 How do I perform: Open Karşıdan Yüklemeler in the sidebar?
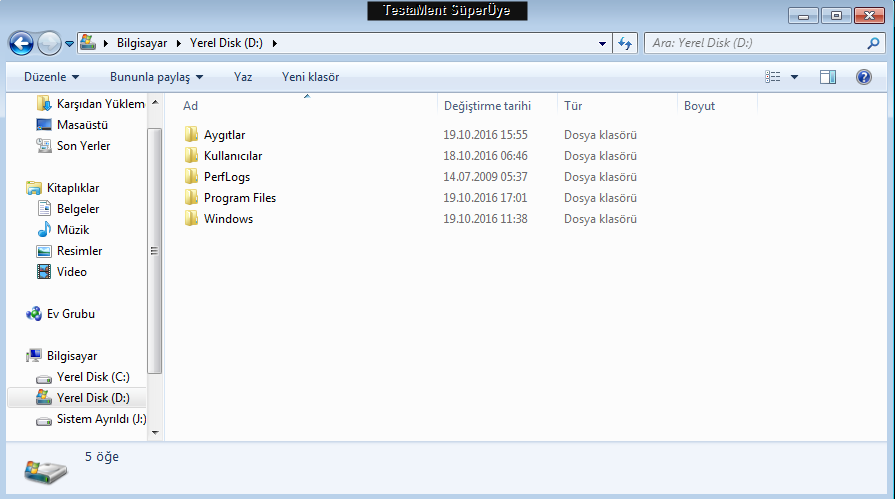(90, 104)
